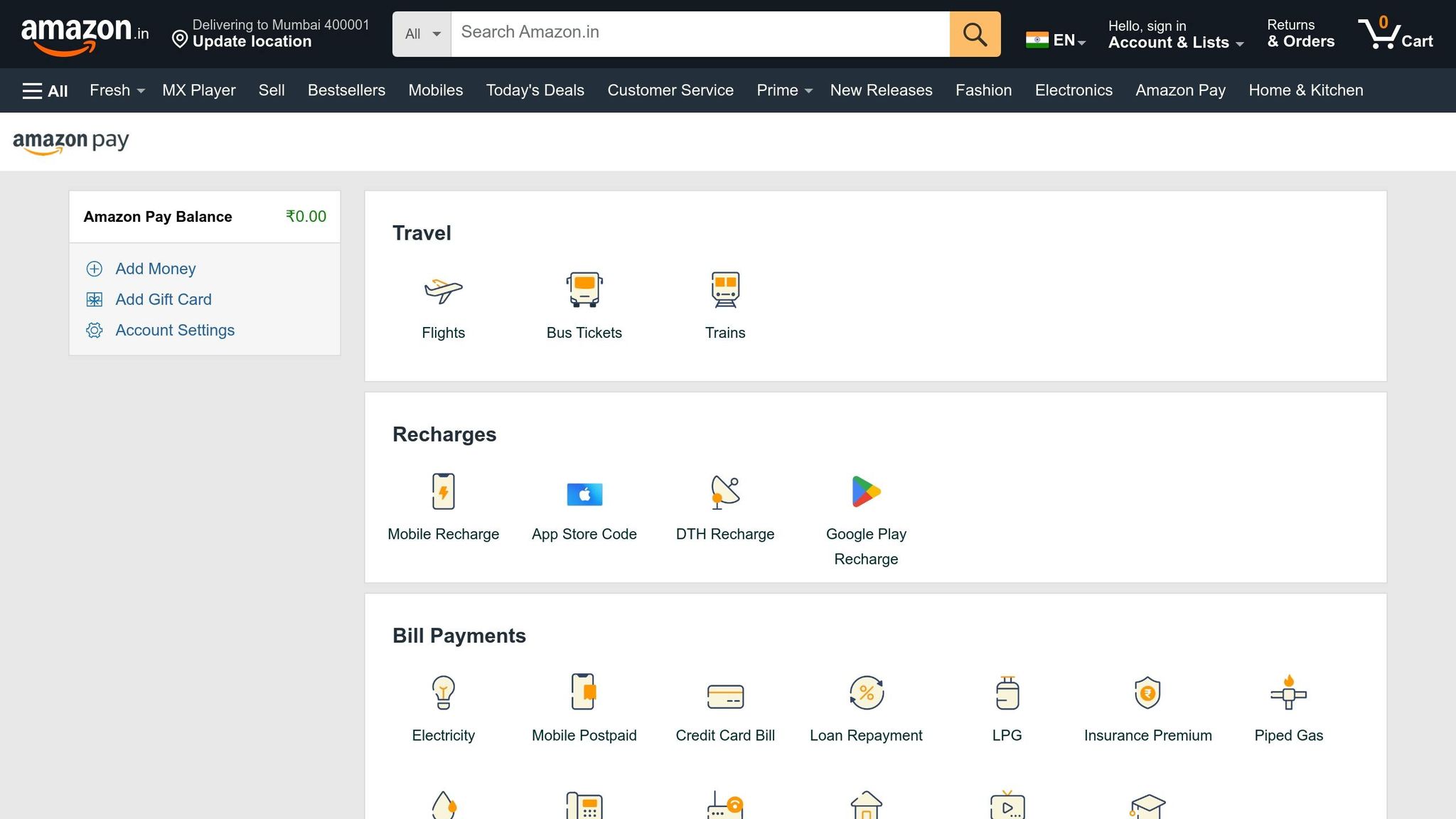The image size is (1456, 819).
Task: Switch to the Amazon Pay tab
Action: (x=1179, y=90)
